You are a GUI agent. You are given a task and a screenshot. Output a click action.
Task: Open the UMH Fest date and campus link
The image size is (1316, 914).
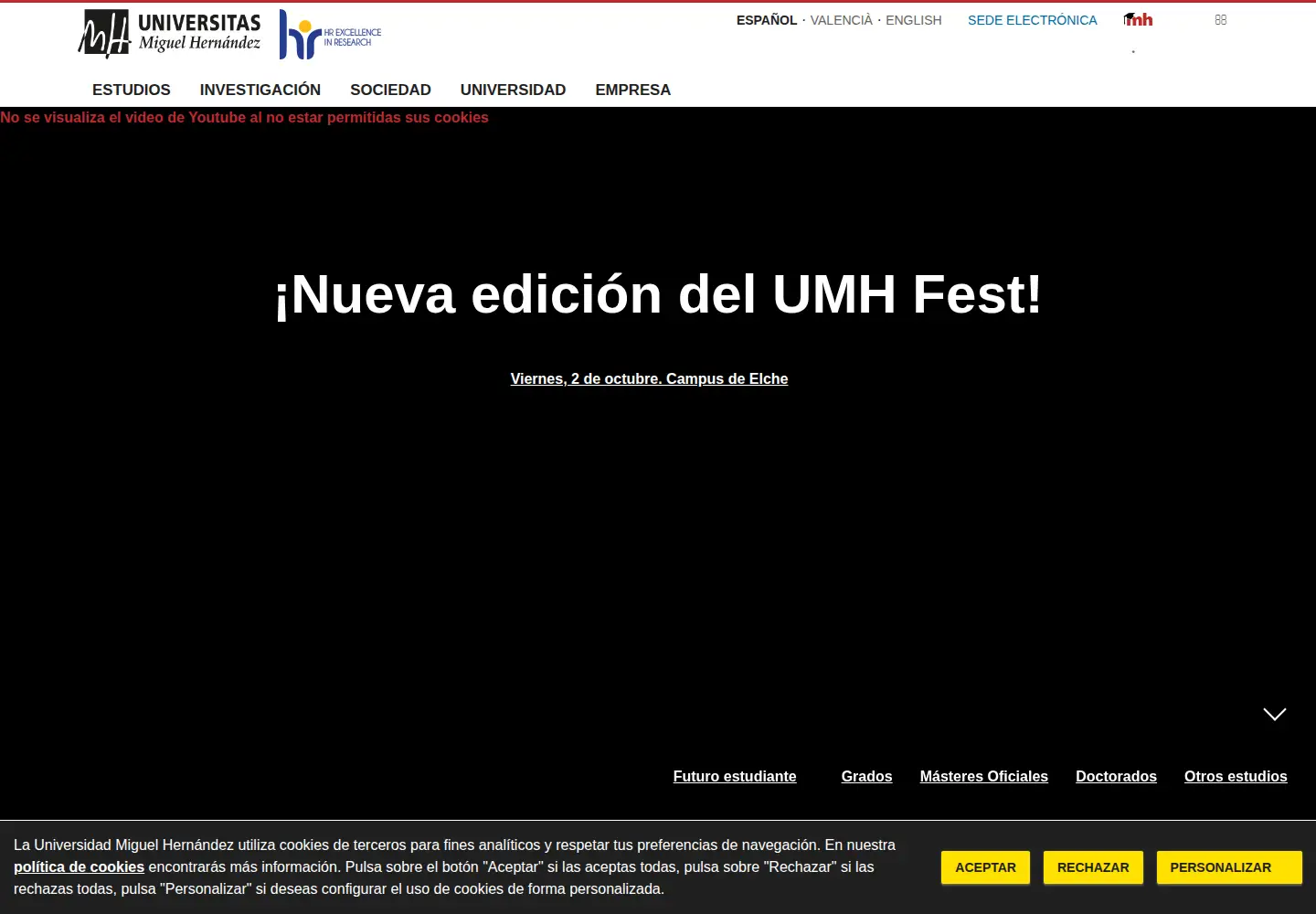pyautogui.click(x=649, y=378)
